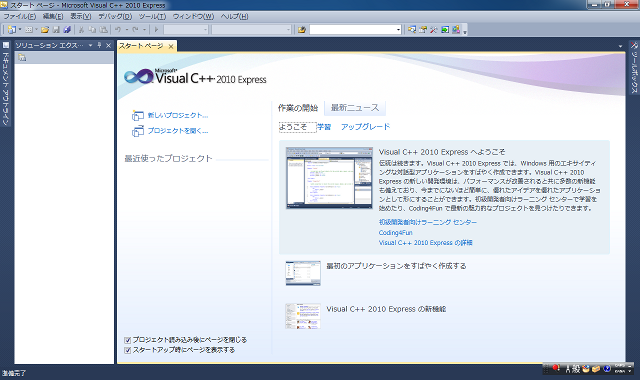
Task: Open the Solution Platforms combo box
Action: (251, 29)
